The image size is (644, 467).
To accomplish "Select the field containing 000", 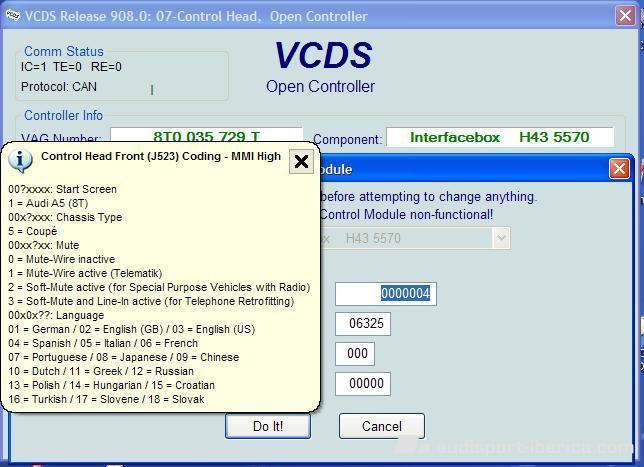I will [359, 354].
